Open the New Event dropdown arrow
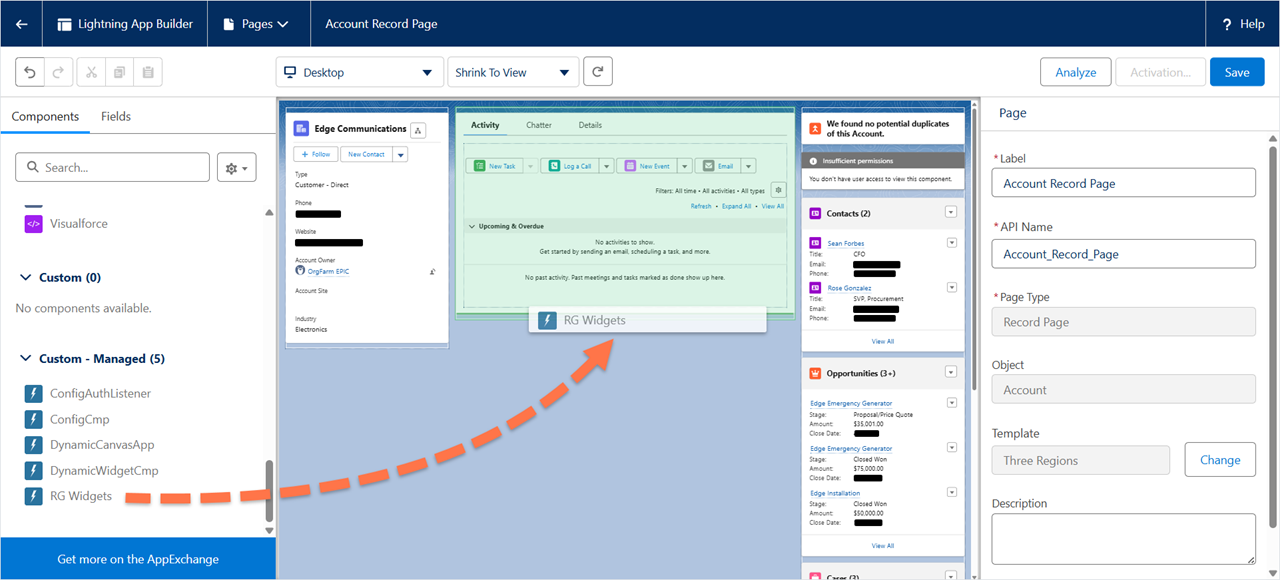Image resolution: width=1280 pixels, height=580 pixels. (x=684, y=166)
